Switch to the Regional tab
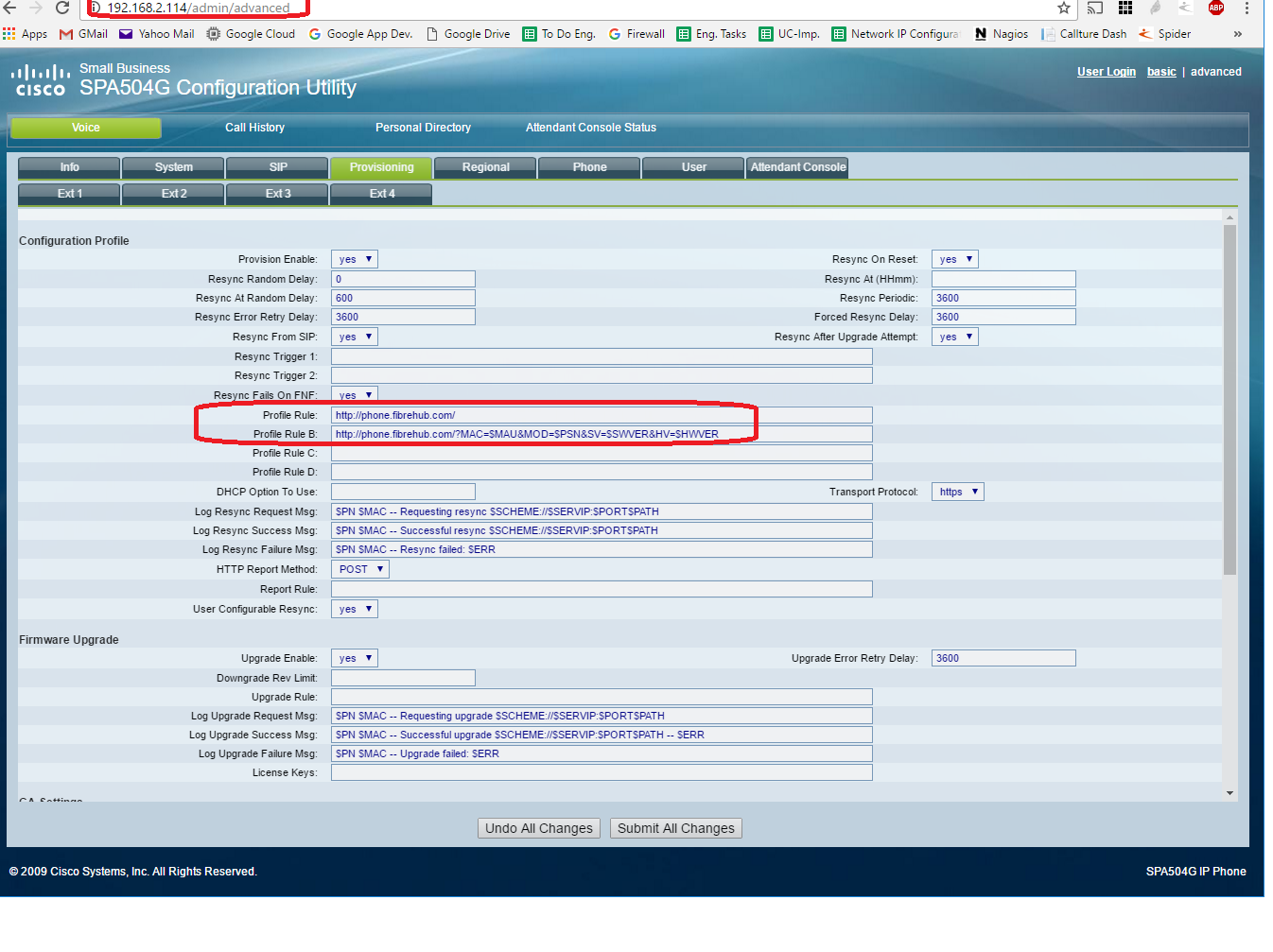Image resolution: width=1273 pixels, height=952 pixels. (x=485, y=167)
